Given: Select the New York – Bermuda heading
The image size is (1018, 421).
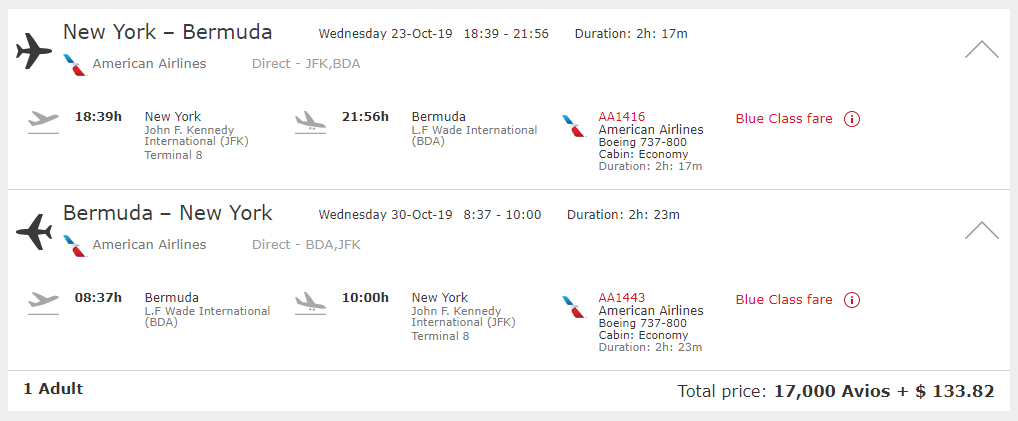Looking at the screenshot, I should [168, 32].
